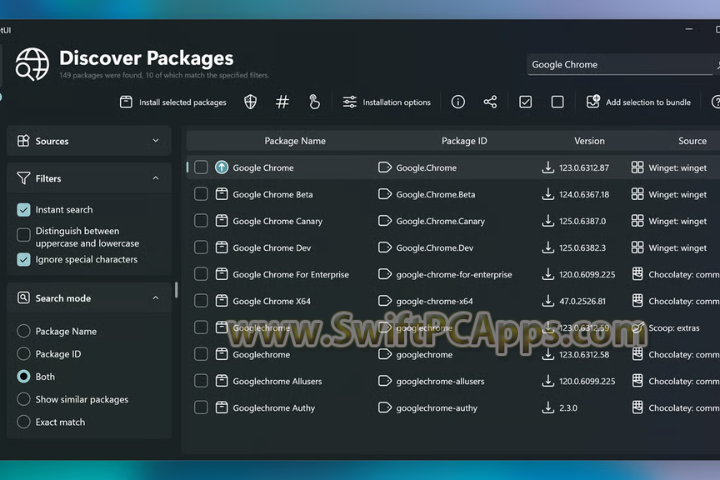Expand the Sources panel chevron
Image resolution: width=720 pixels, height=480 pixels.
point(156,141)
